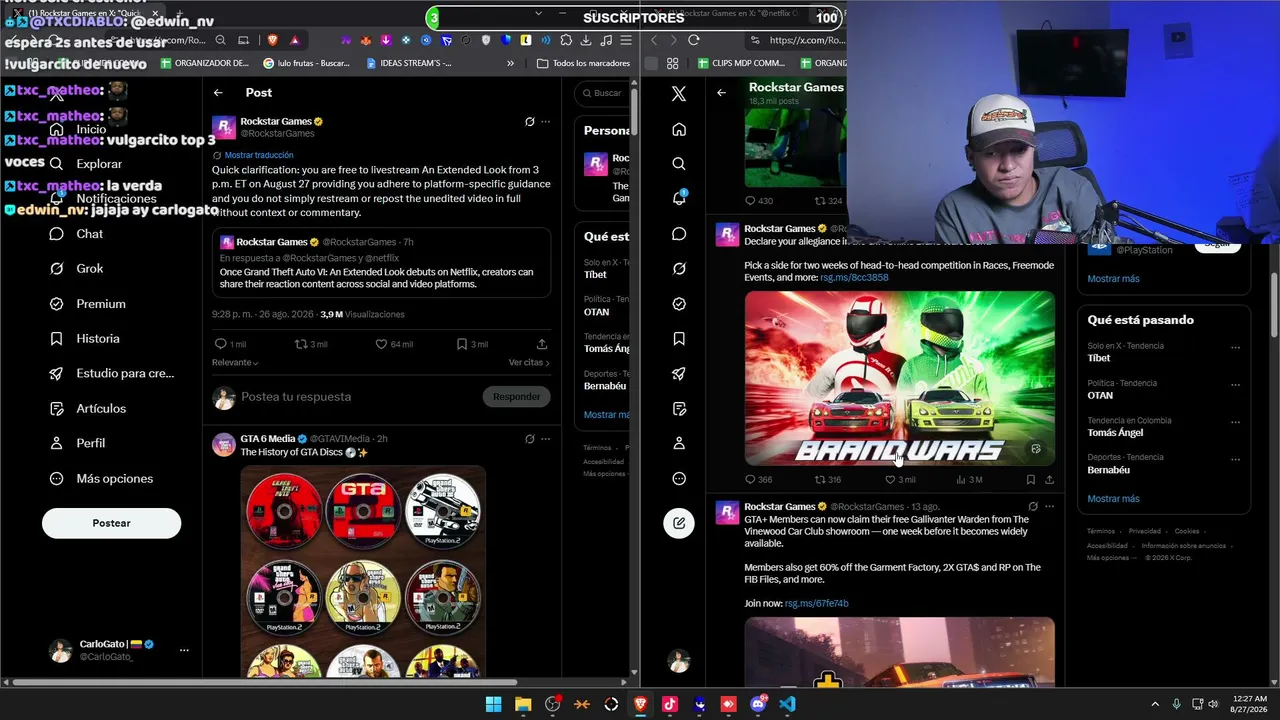Open Explorar in the left sidebar menu
The width and height of the screenshot is (1280, 720).
point(86,164)
